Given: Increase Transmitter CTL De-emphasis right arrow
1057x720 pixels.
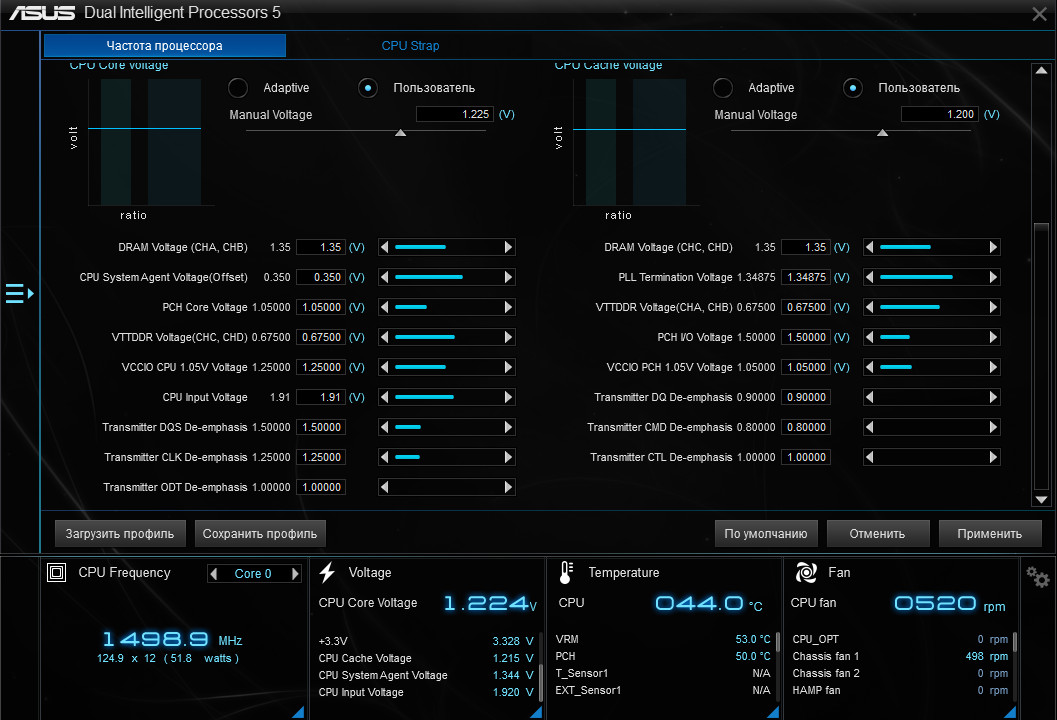Looking at the screenshot, I should (993, 457).
